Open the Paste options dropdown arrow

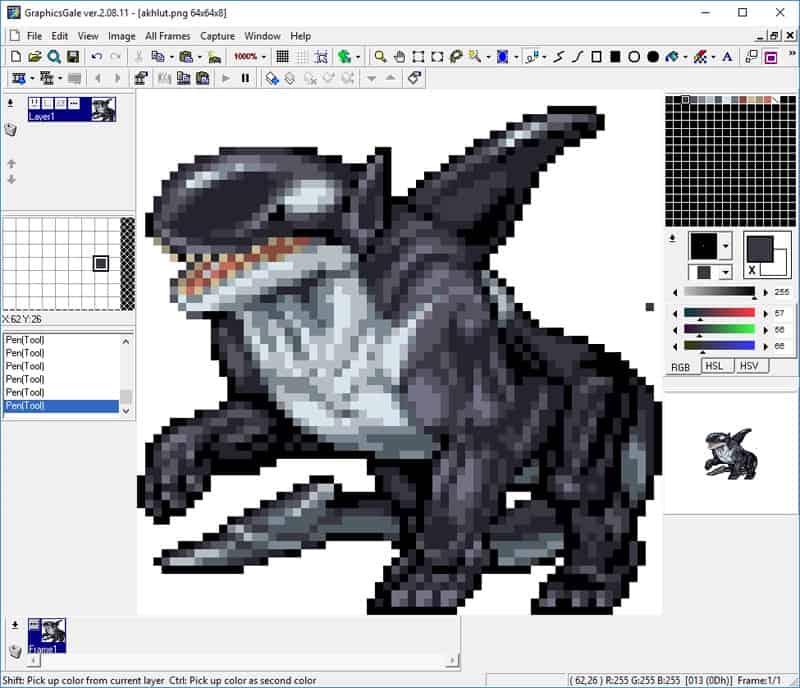(x=199, y=57)
